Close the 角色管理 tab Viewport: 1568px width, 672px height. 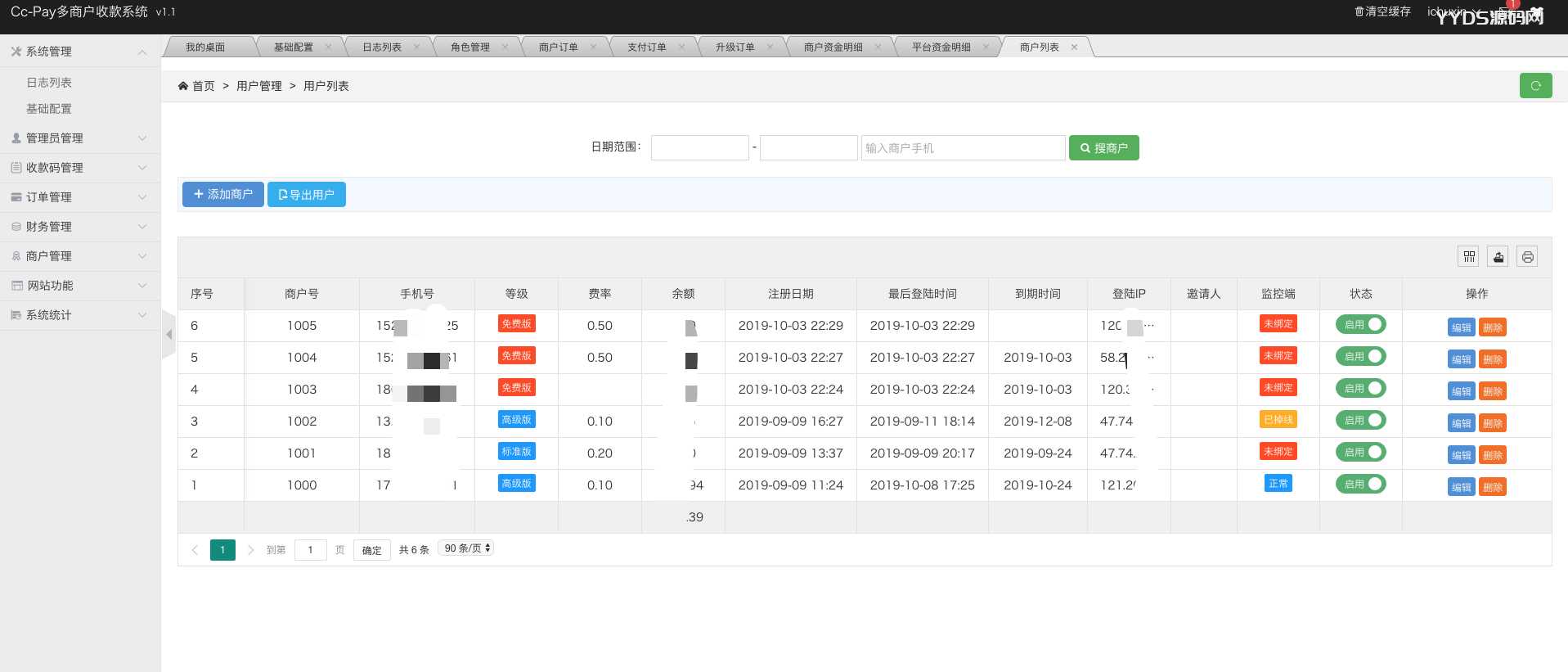[x=505, y=47]
